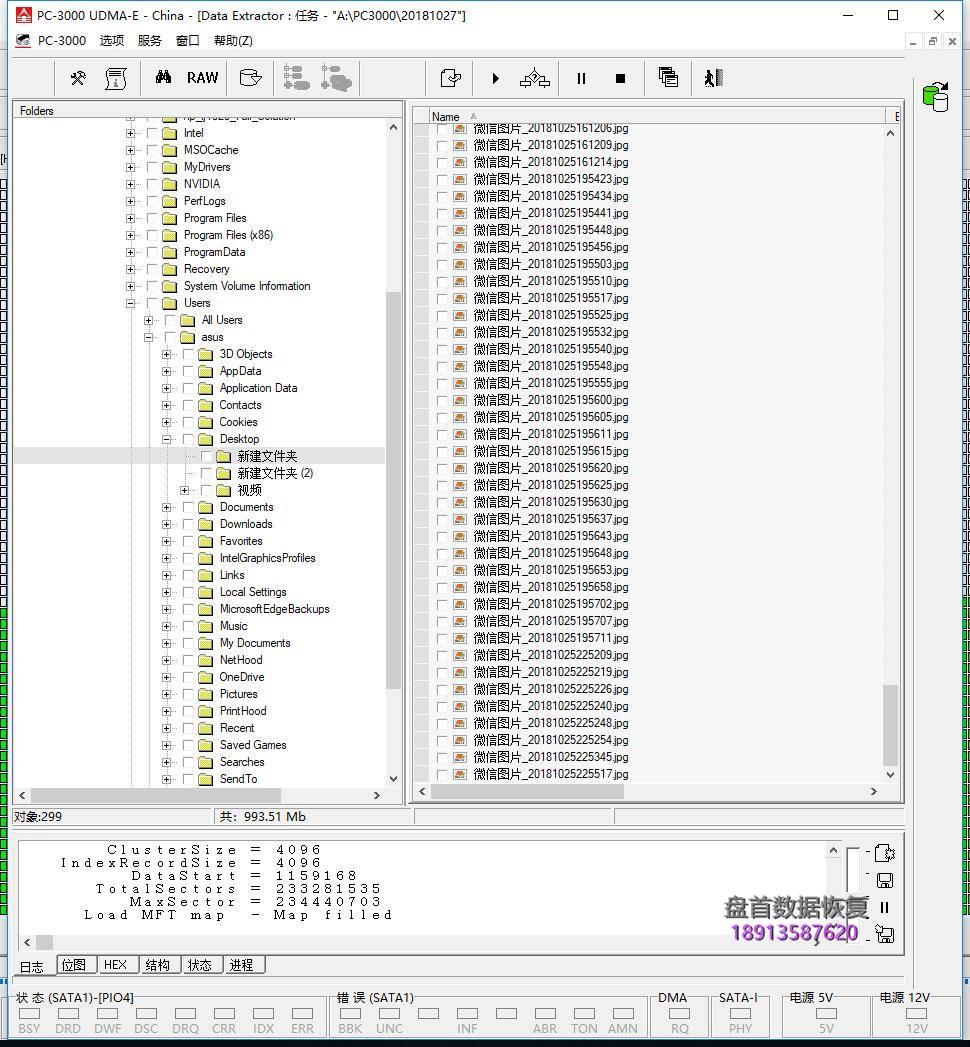The height and width of the screenshot is (1047, 970).
Task: Click the Name column header
Action: click(446, 117)
